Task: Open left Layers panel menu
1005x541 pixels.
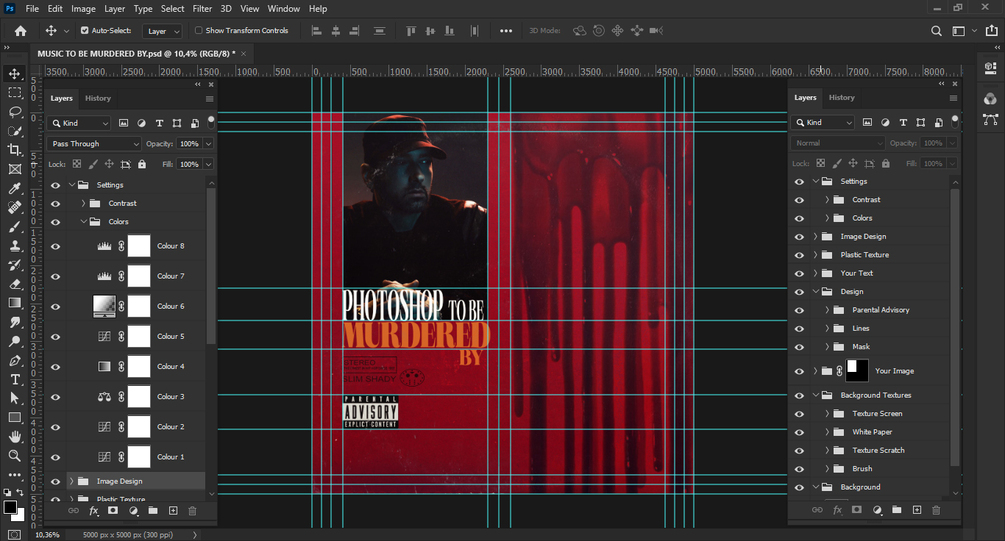Action: coord(209,99)
